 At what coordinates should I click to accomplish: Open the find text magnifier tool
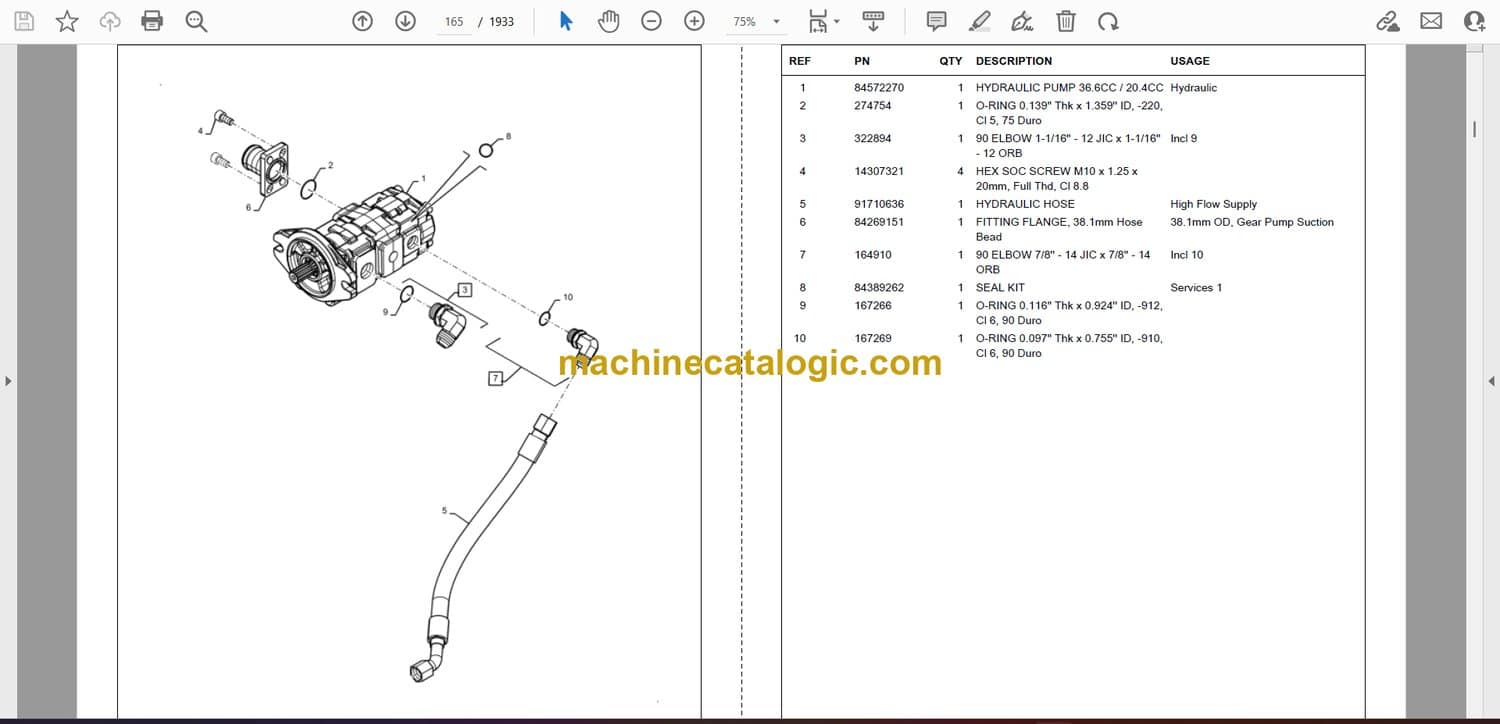coord(196,21)
